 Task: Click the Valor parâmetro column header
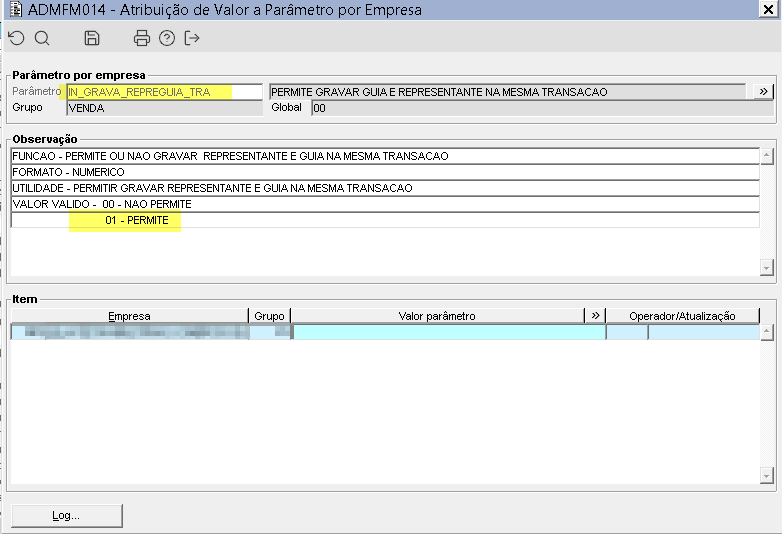pyautogui.click(x=437, y=316)
